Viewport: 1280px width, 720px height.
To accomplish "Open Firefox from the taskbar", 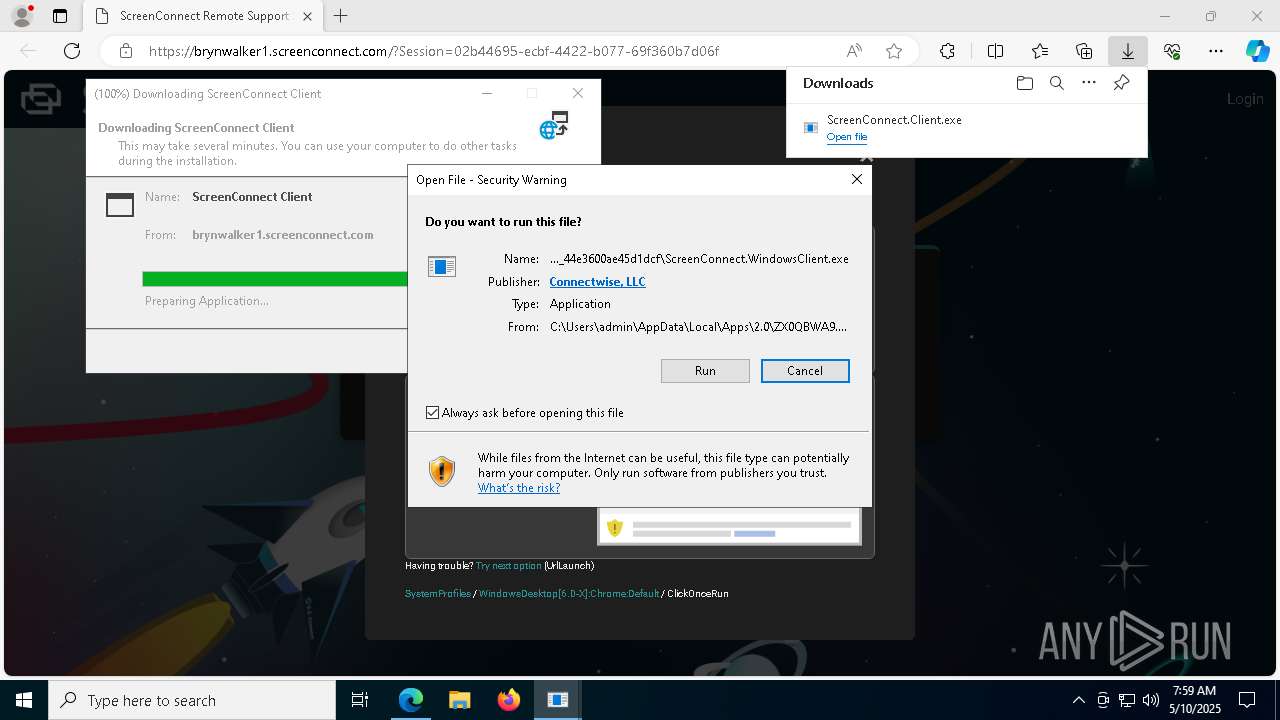I will point(508,700).
